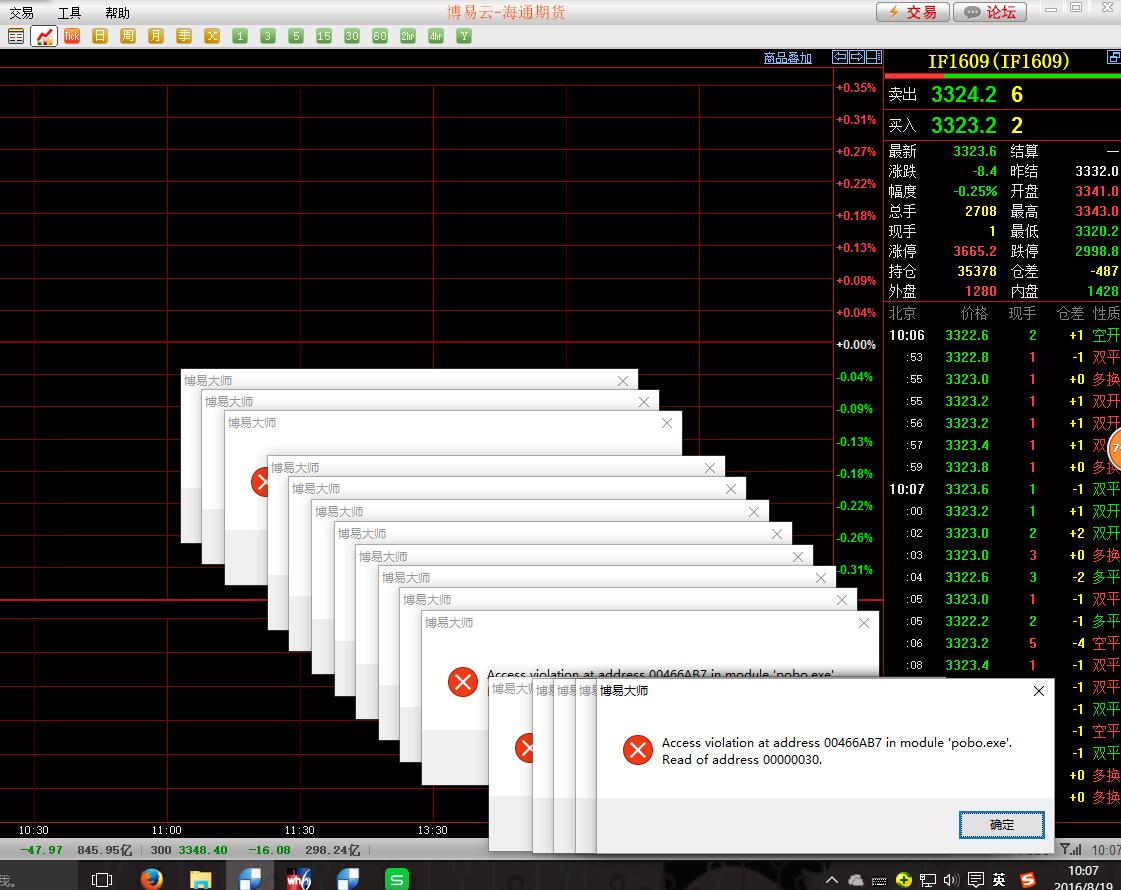Select the intraday trend chart icon

pyautogui.click(x=44, y=36)
